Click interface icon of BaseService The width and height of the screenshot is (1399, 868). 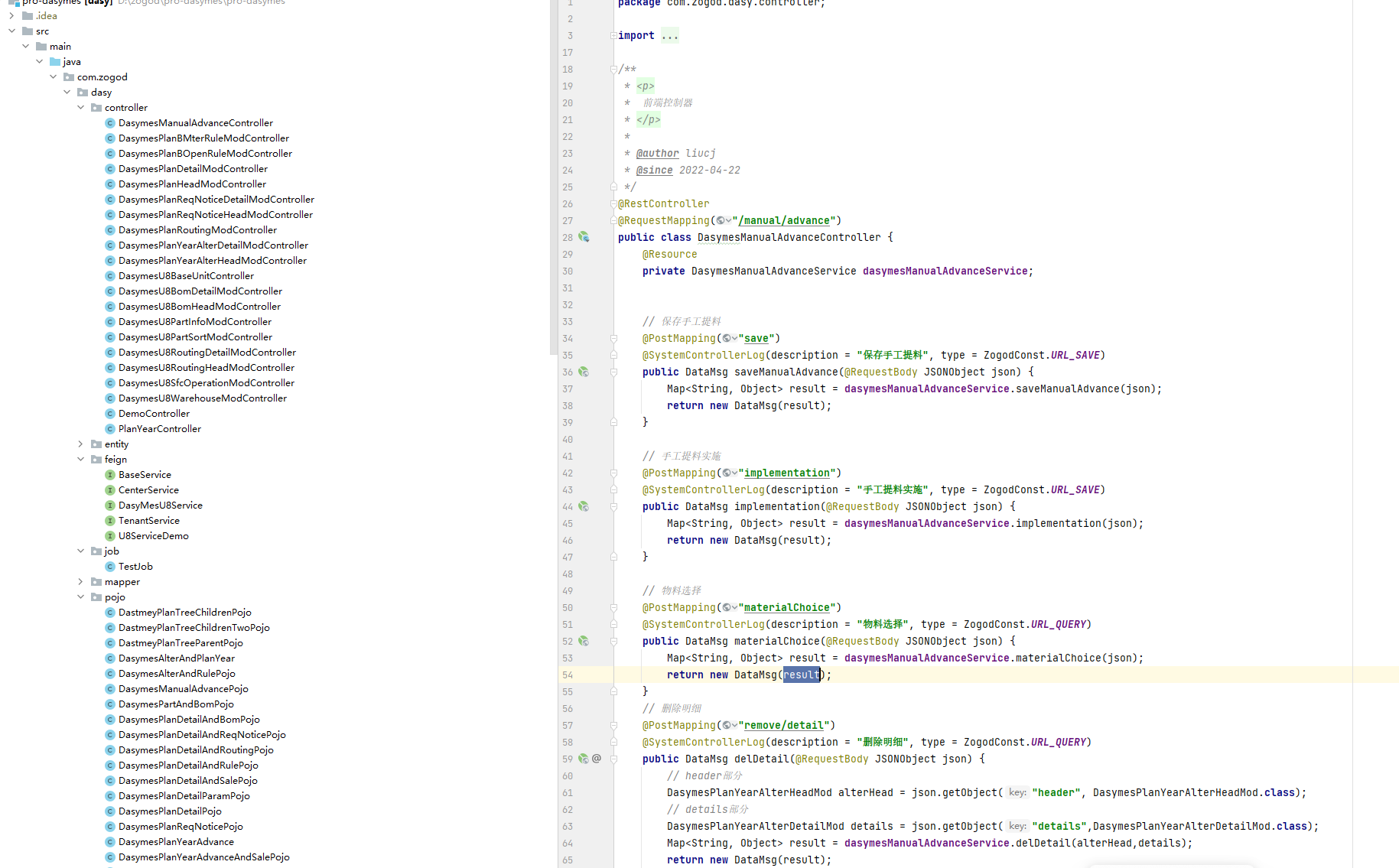pos(110,475)
